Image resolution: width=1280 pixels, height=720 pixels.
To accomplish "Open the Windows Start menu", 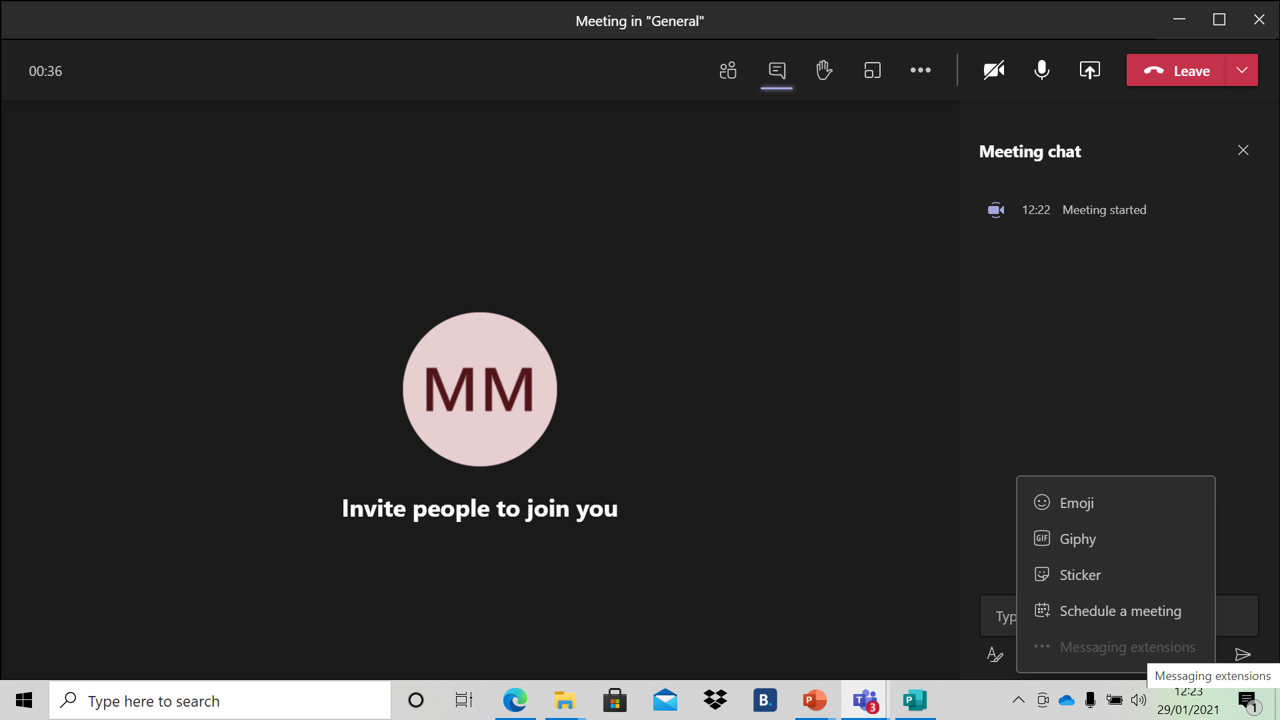I will (24, 700).
